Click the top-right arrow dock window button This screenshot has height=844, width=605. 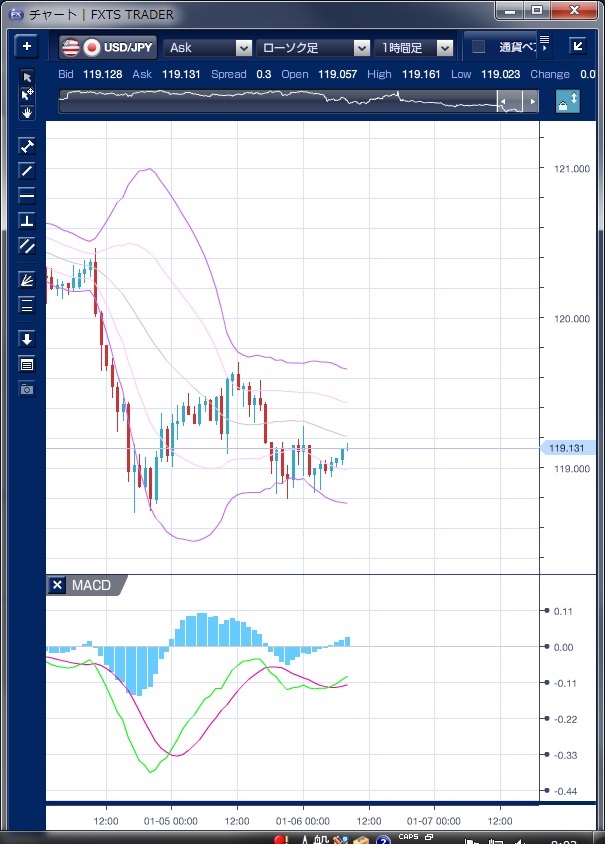[x=577, y=46]
